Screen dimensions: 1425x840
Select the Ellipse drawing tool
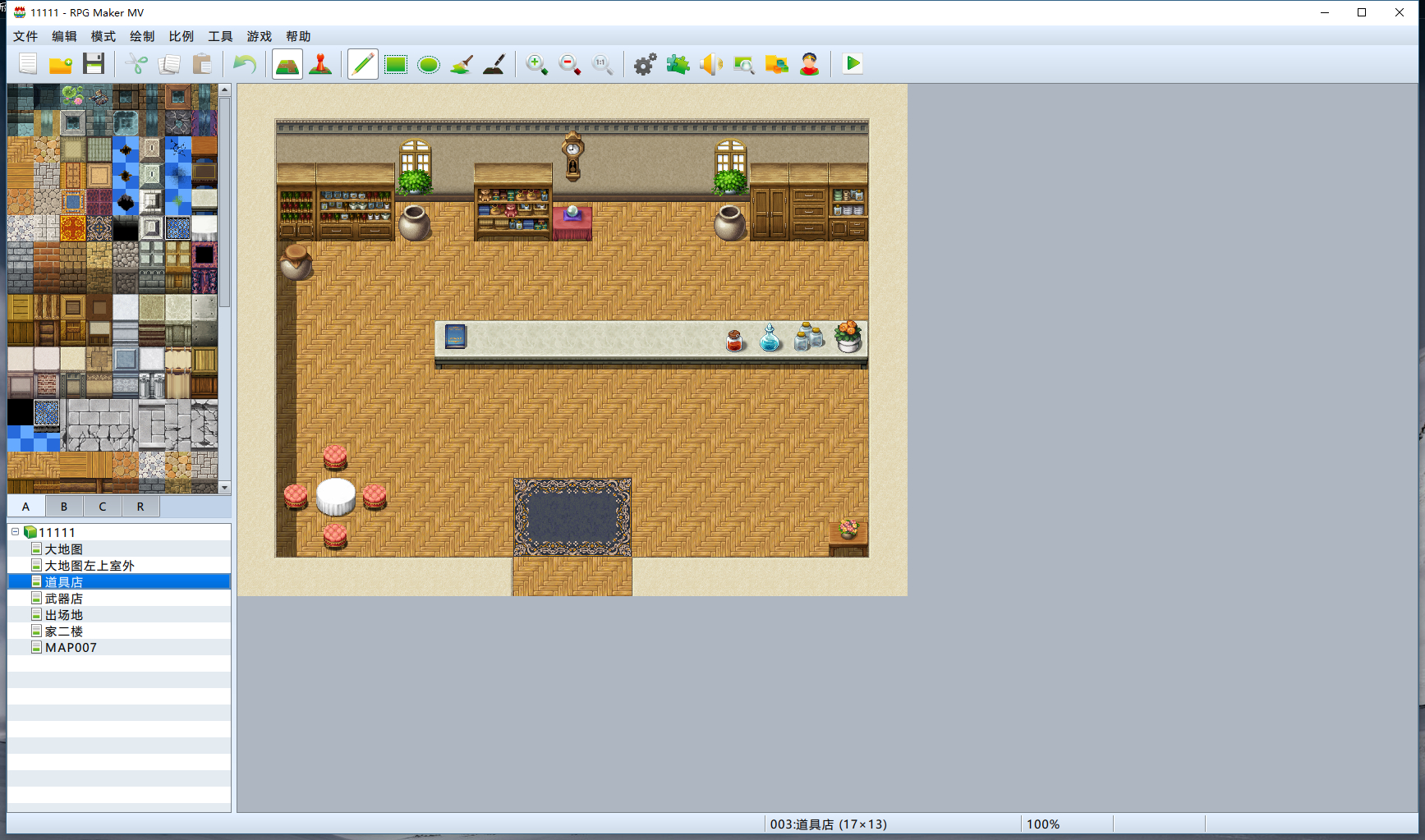(x=429, y=64)
